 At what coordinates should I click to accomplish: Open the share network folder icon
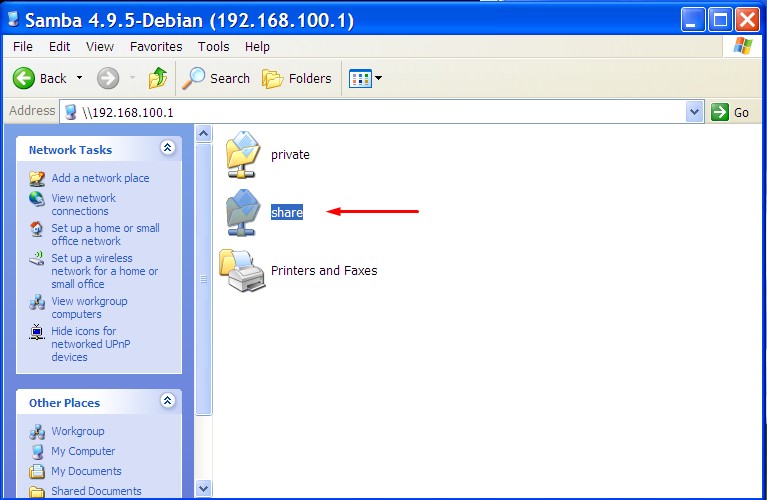tap(243, 211)
